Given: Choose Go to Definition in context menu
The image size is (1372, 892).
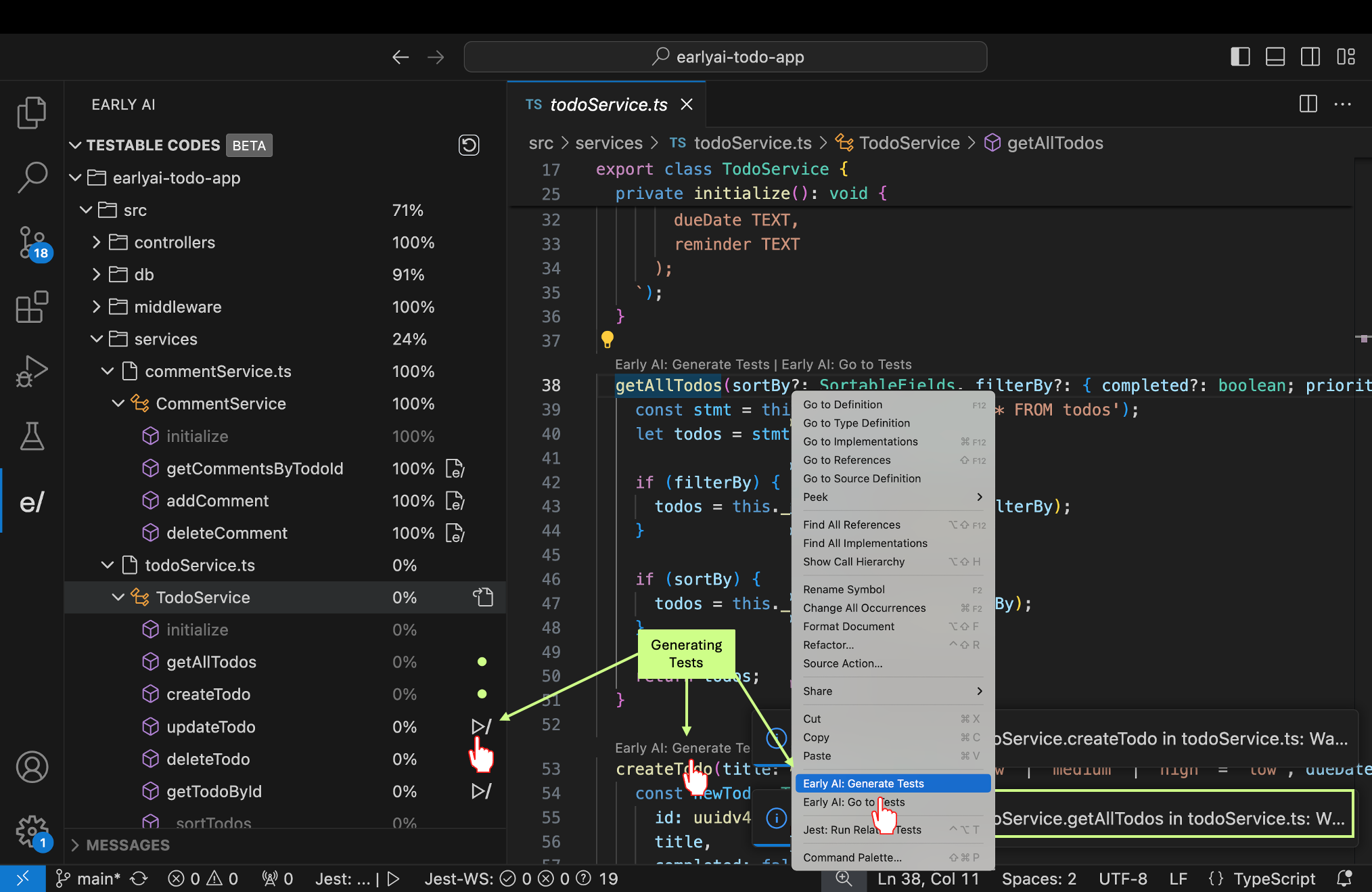Looking at the screenshot, I should pyautogui.click(x=842, y=405).
